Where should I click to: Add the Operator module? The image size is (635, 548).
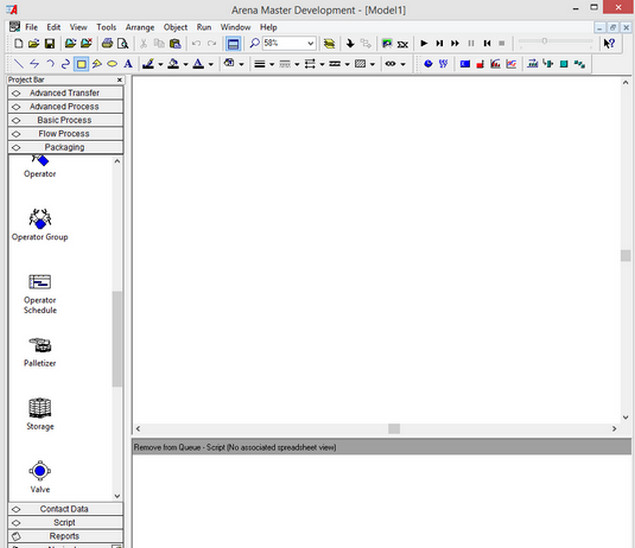point(40,167)
